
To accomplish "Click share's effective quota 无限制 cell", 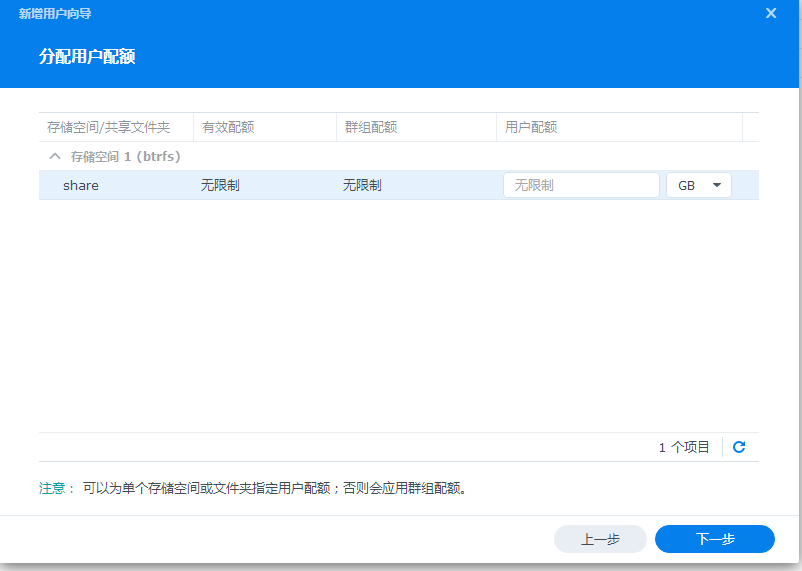I will tap(220, 185).
